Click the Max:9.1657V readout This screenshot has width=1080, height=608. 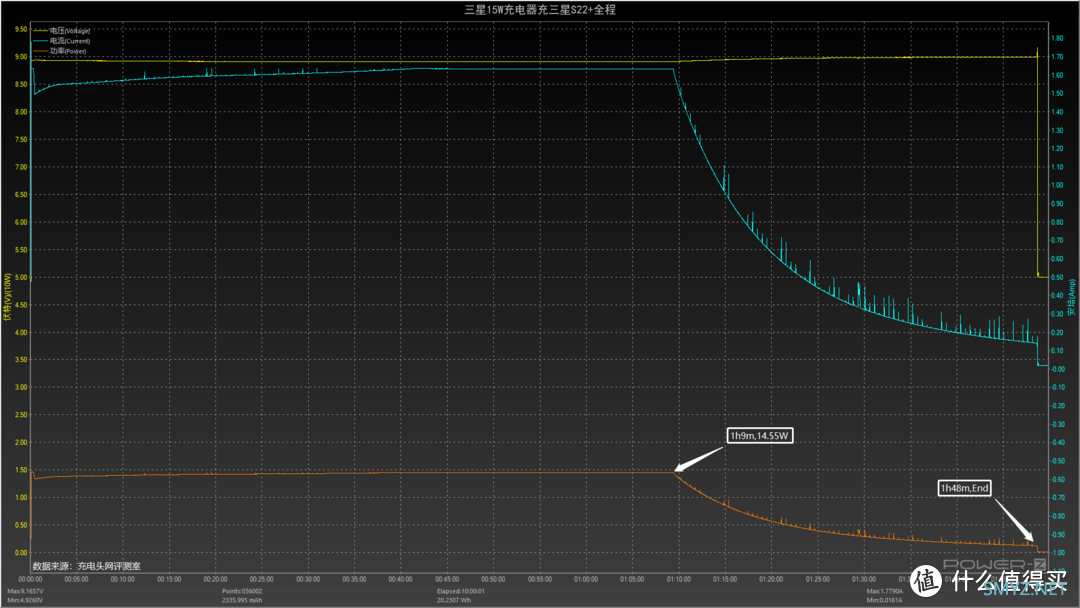pyautogui.click(x=25, y=591)
